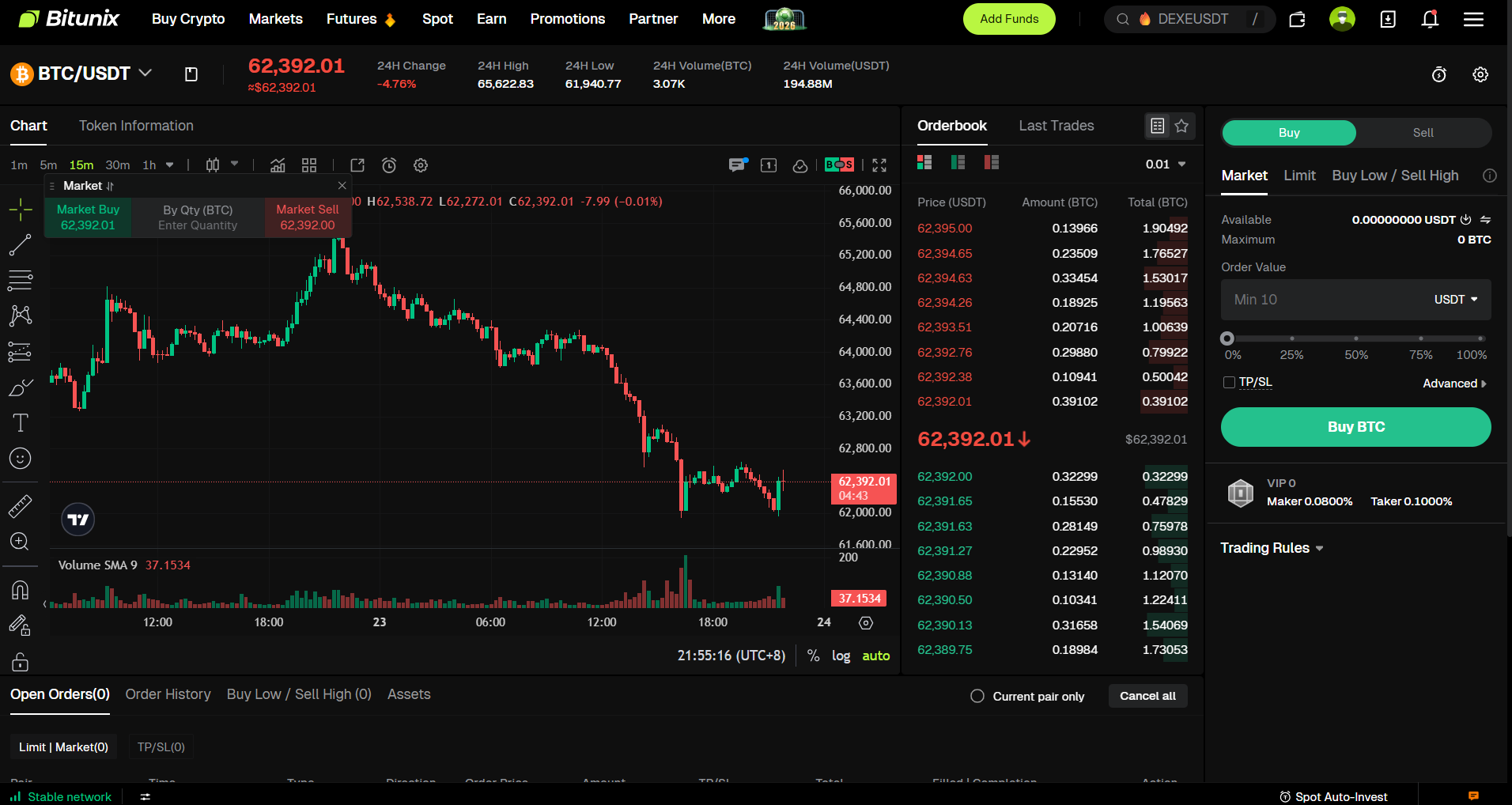Open the emoji icons tool
Screen dimensions: 1512x805
click(21, 459)
